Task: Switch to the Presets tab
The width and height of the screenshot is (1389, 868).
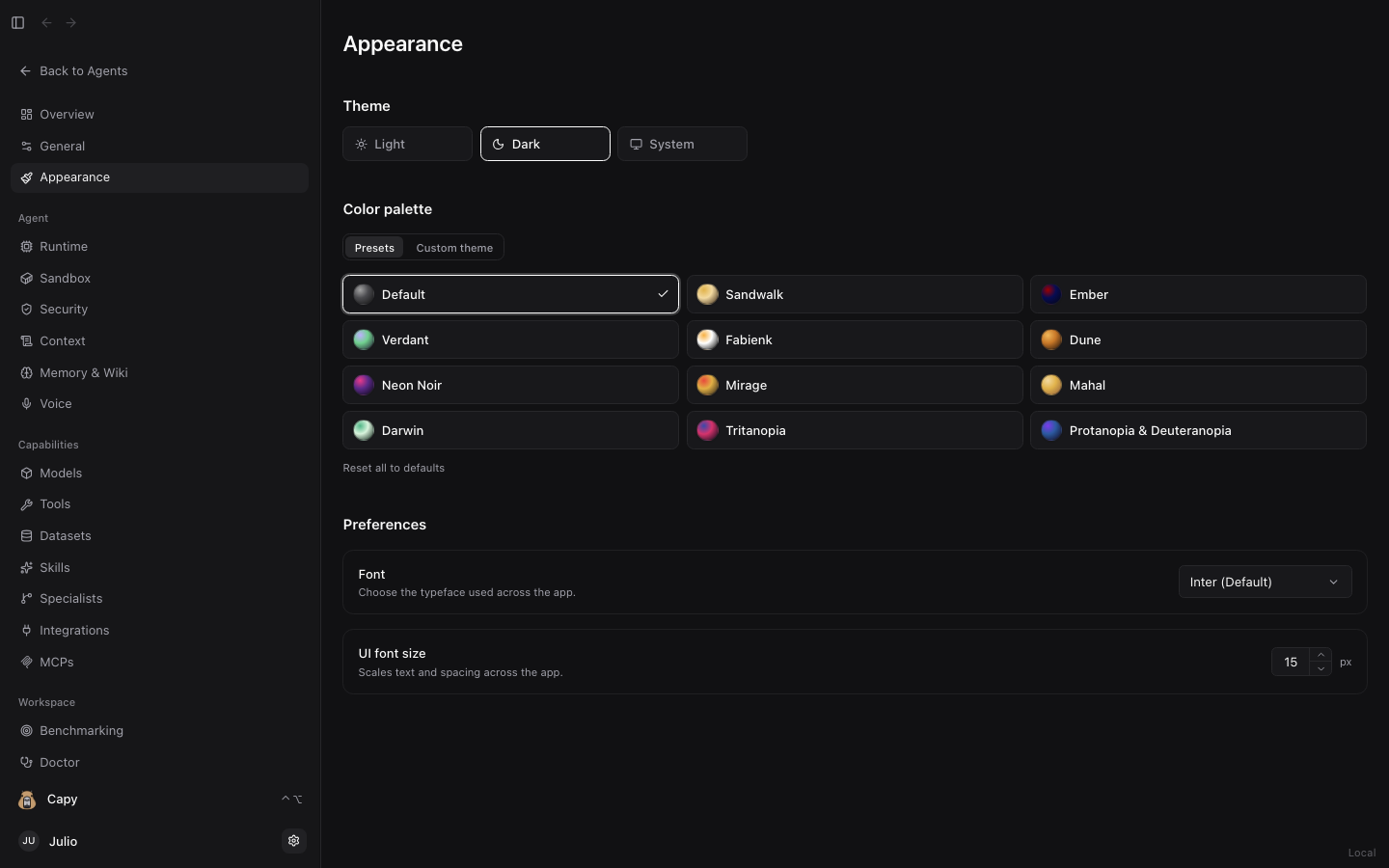Action: (374, 248)
